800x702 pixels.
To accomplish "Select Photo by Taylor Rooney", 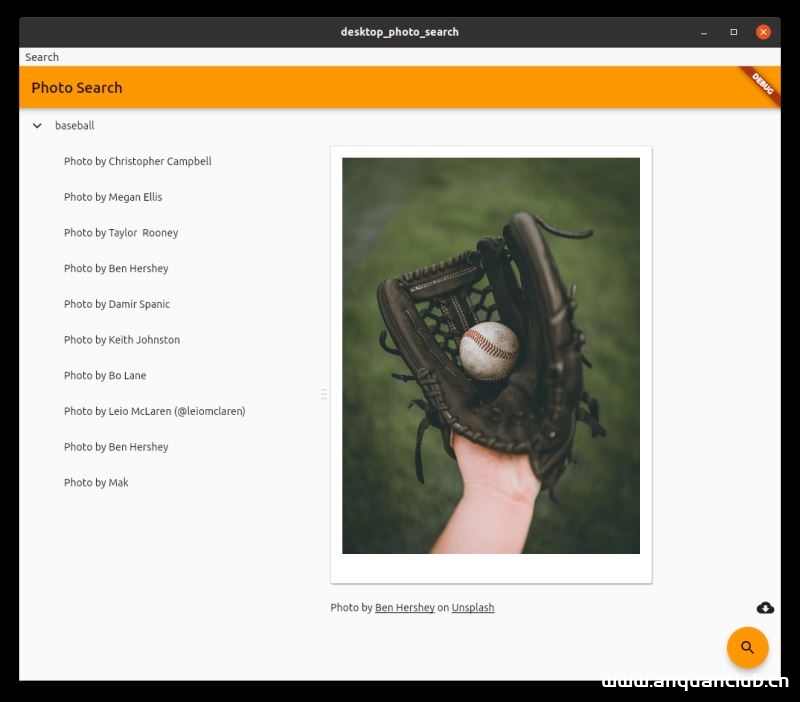I will click(x=120, y=232).
